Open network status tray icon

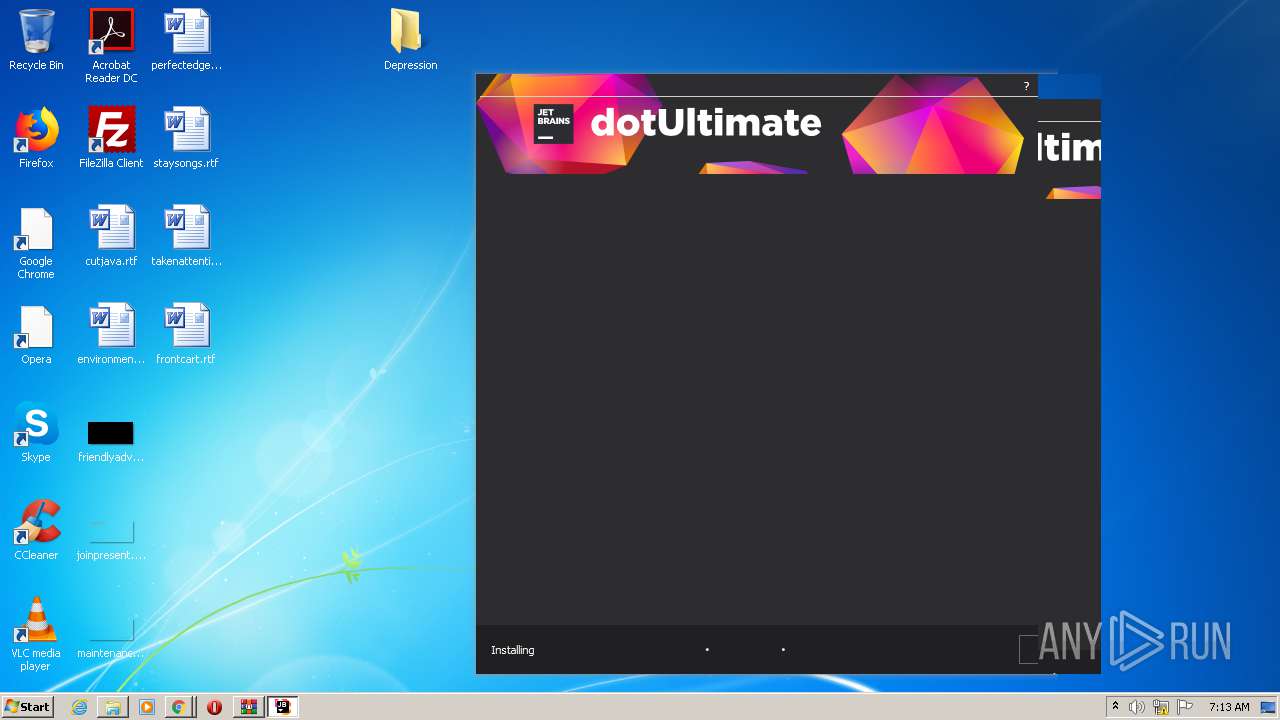point(1161,707)
